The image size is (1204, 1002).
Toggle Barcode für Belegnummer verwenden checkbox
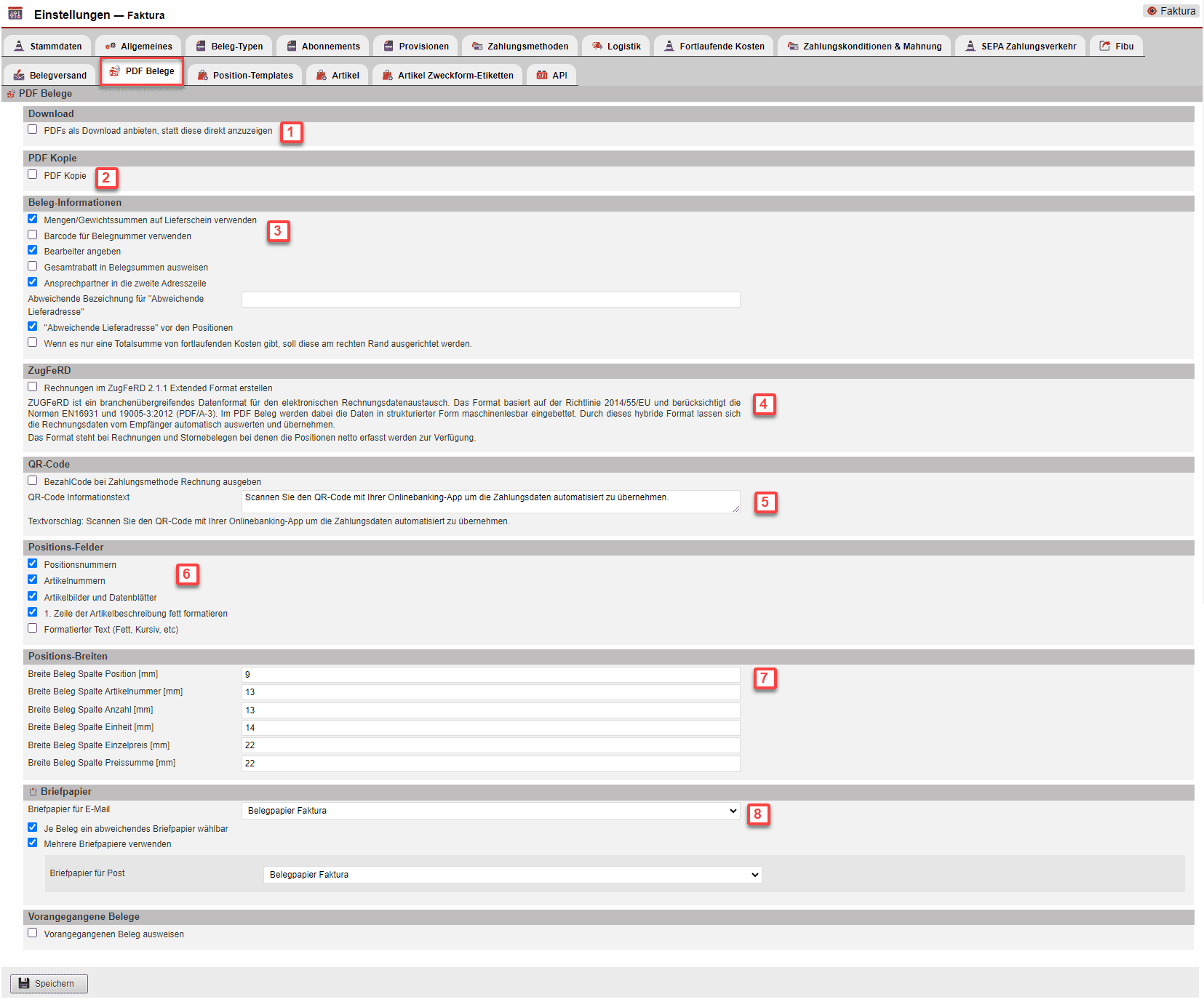tap(33, 235)
